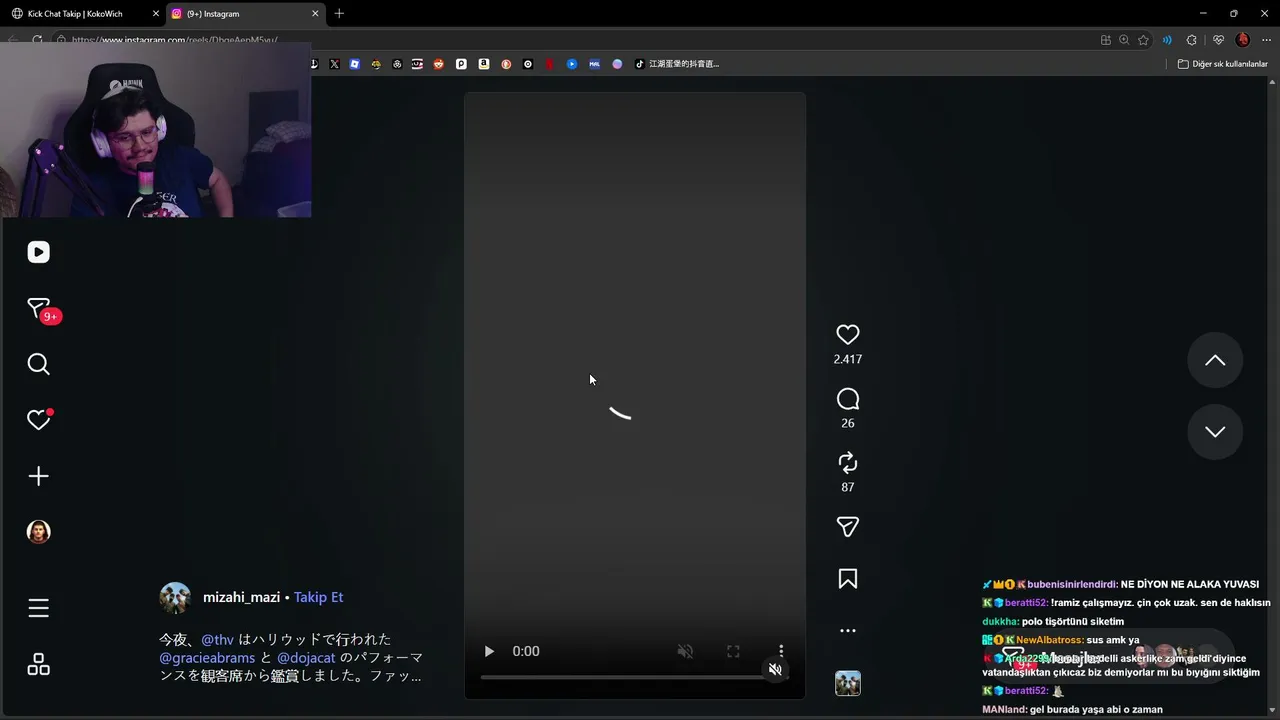Screen dimensions: 1280x720
Task: Add this page to favorites with star
Action: tap(1143, 40)
